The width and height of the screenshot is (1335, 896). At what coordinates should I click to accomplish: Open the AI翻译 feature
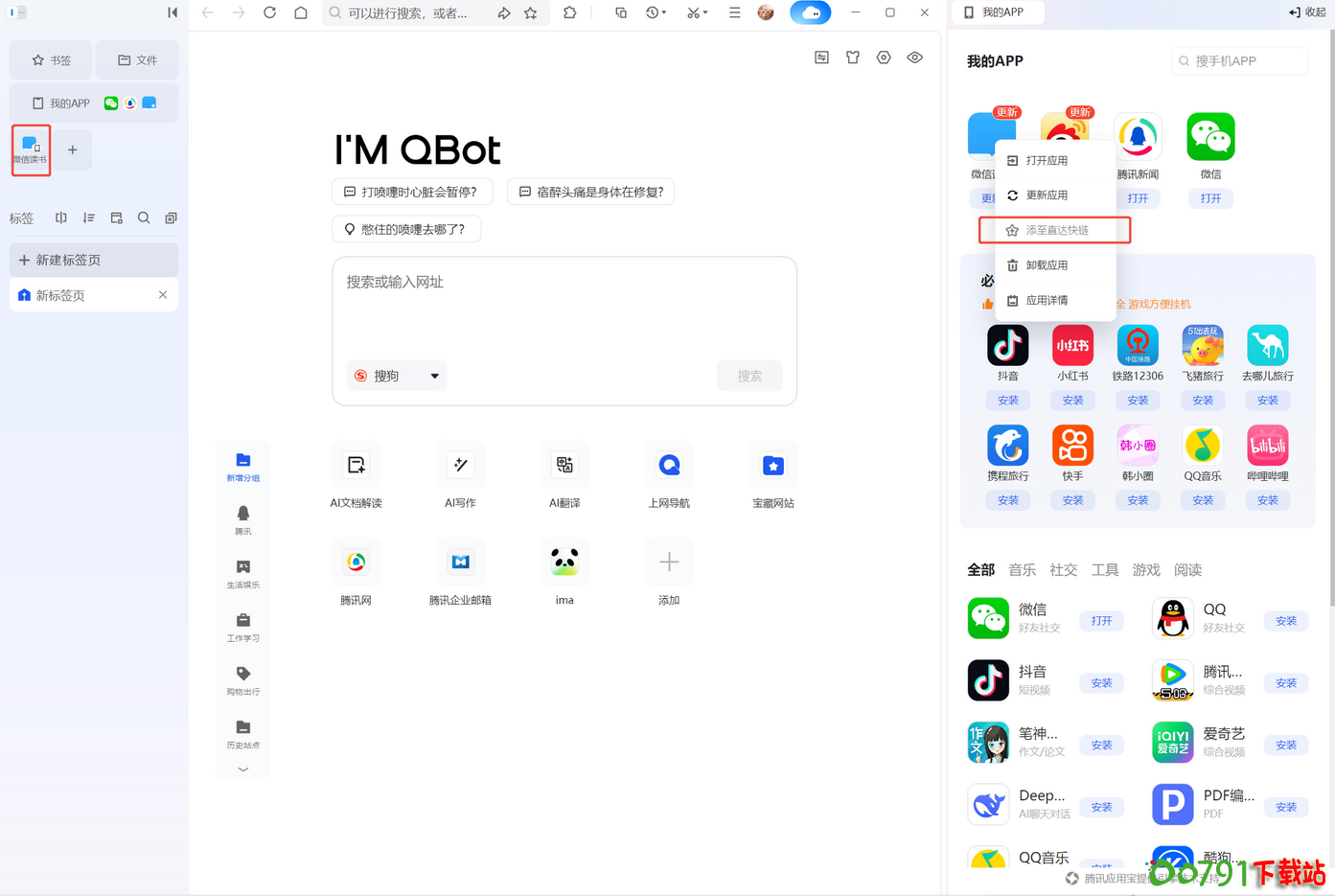564,475
